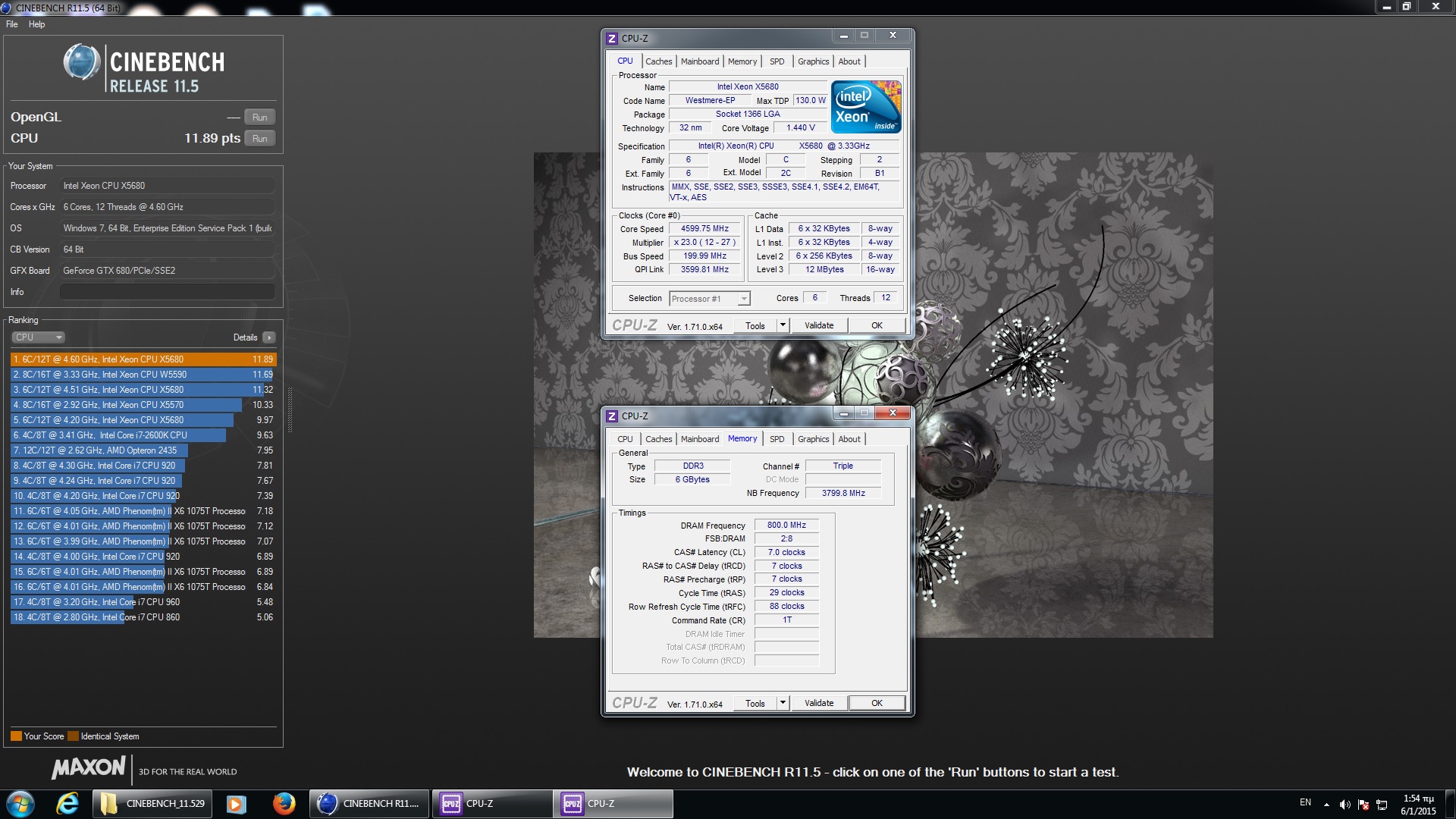Show hidden system tray icons
The image size is (1456, 819).
click(x=1326, y=805)
